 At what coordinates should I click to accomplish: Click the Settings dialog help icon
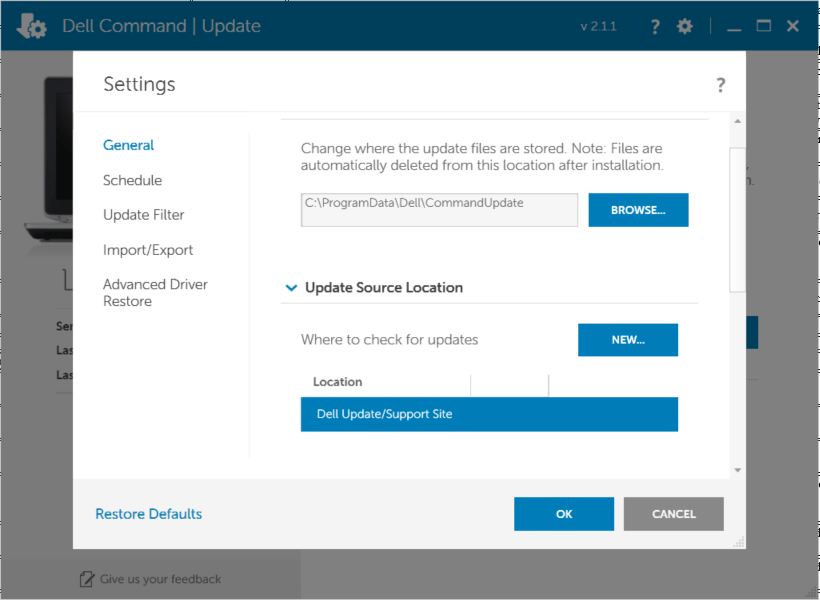pos(720,85)
